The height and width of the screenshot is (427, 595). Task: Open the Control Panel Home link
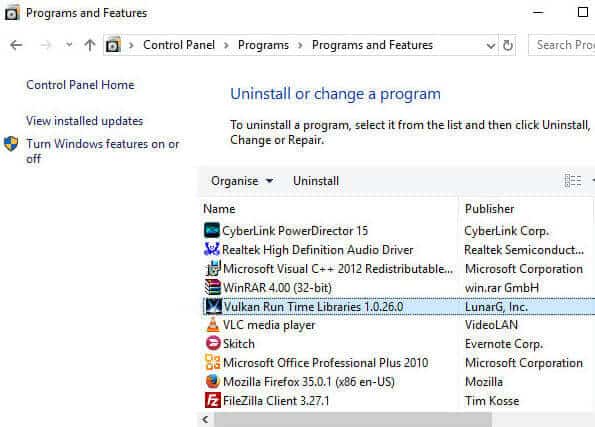click(80, 85)
